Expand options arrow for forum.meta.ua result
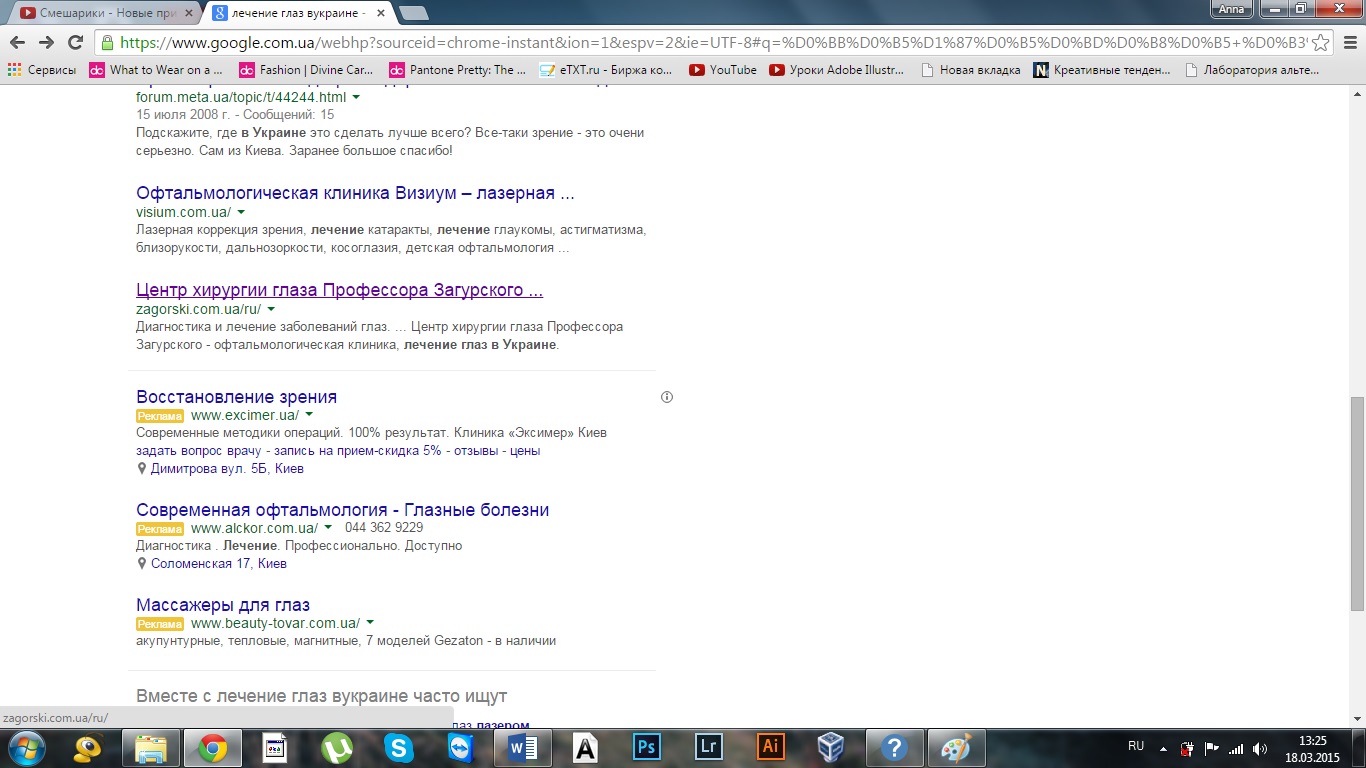 tap(356, 98)
